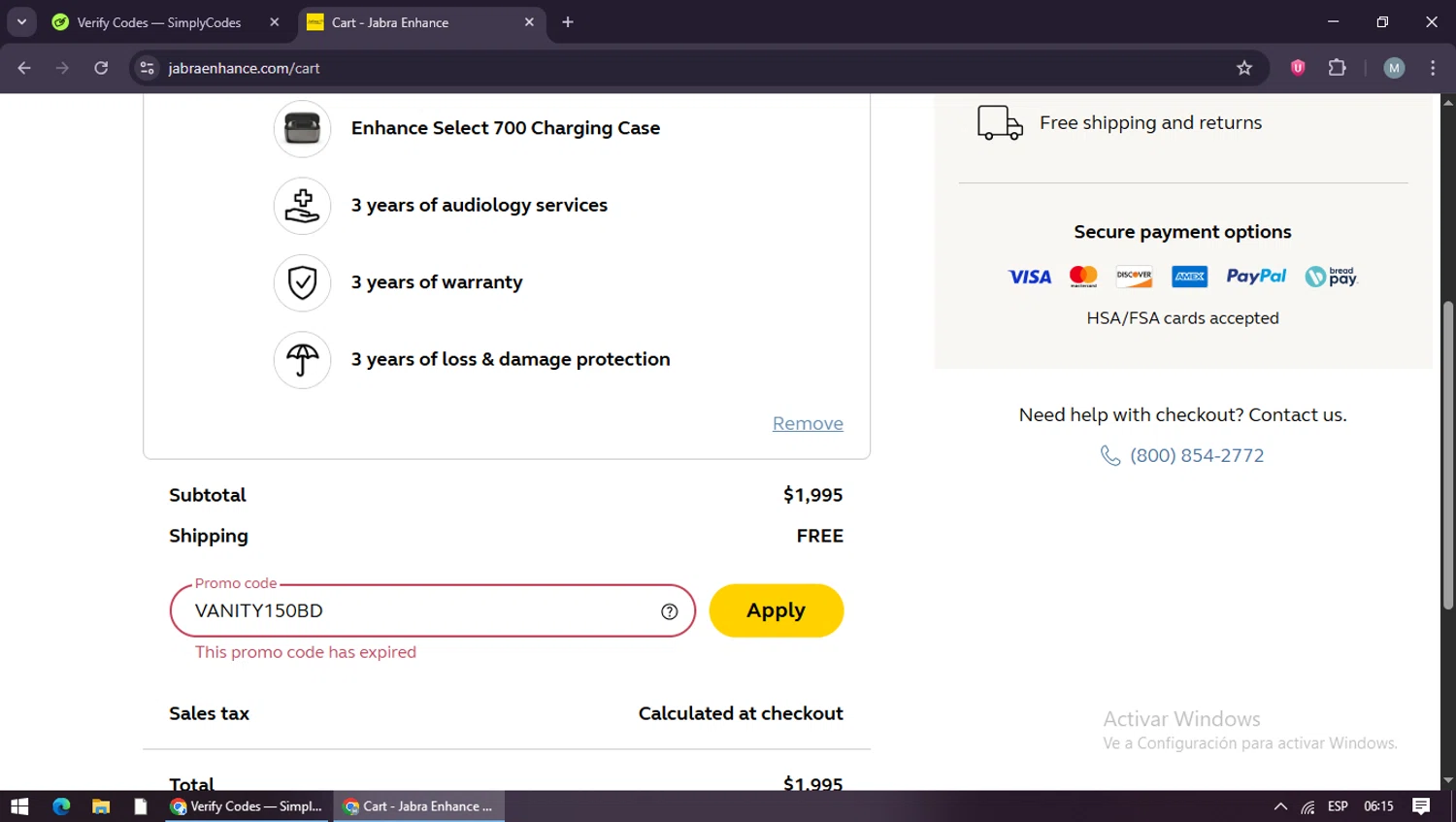Viewport: 1456px width, 822px height.
Task: Bookmark this page with the star icon
Action: (1244, 68)
